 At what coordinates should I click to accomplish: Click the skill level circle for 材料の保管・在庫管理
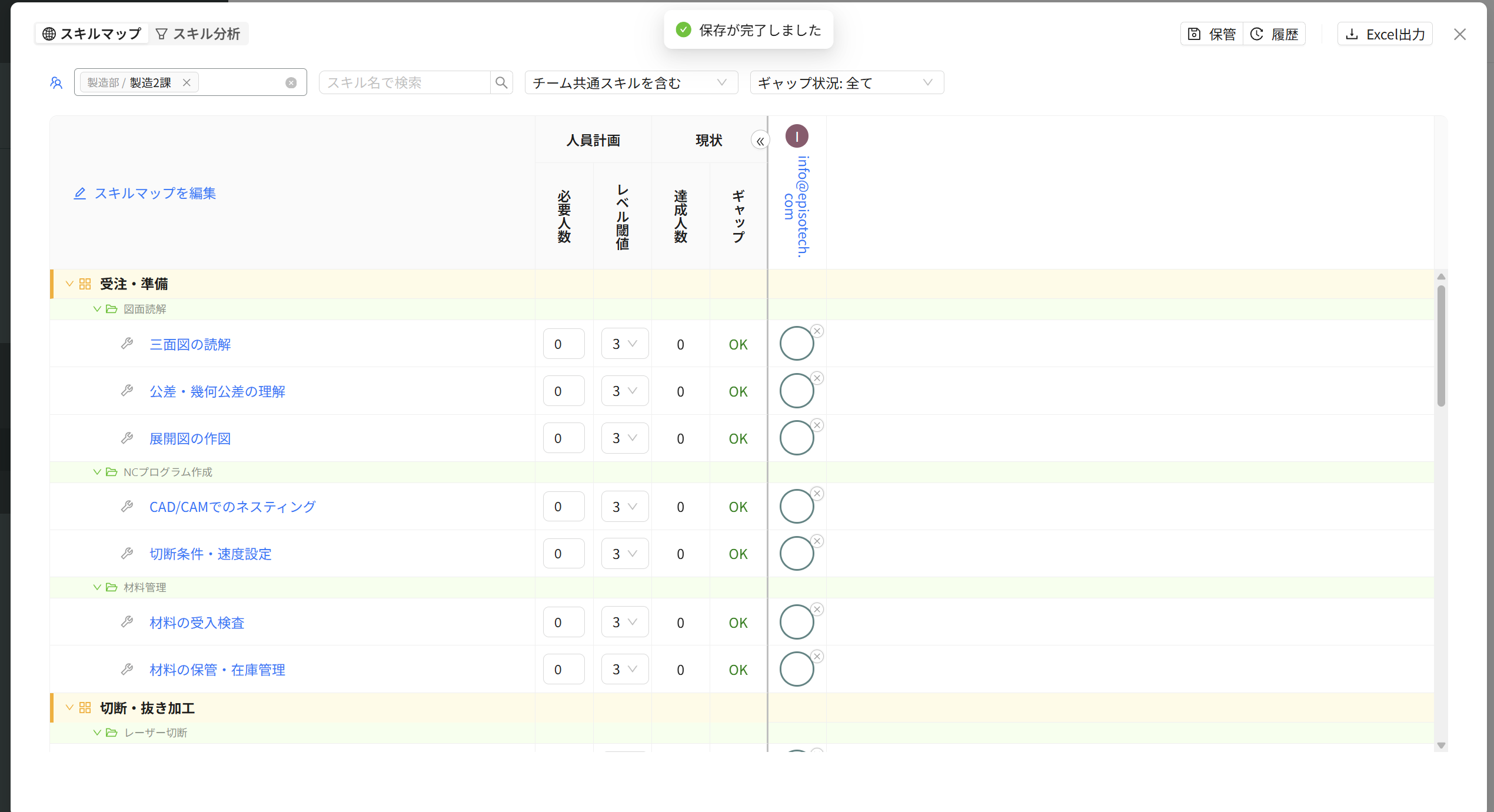pyautogui.click(x=797, y=669)
